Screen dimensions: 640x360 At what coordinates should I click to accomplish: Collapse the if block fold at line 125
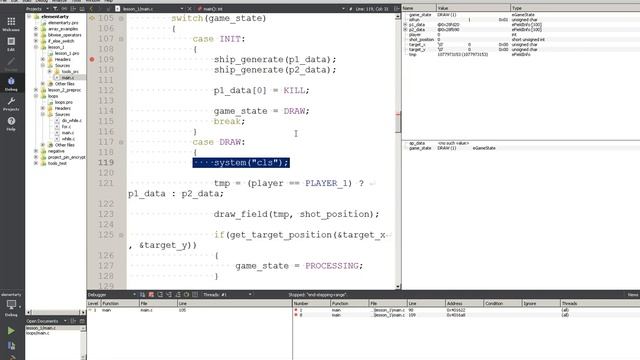coord(121,235)
